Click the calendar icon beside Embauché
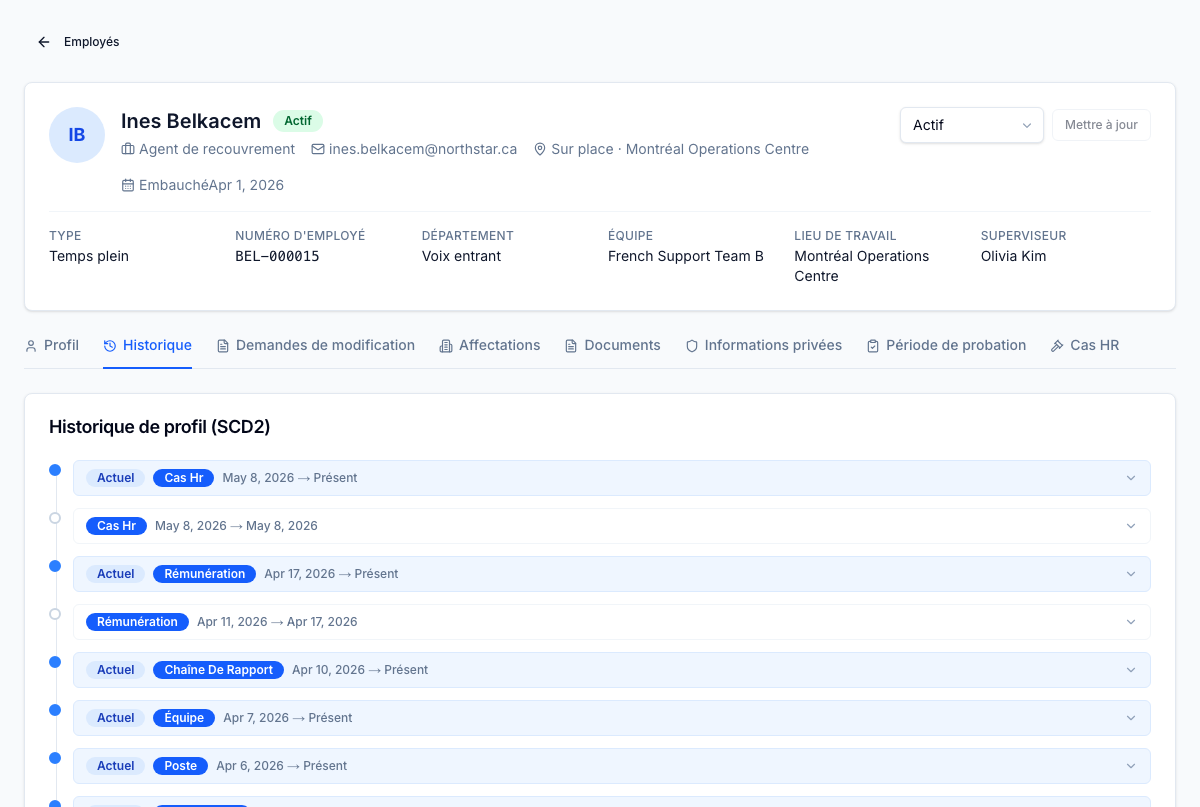 coord(128,185)
